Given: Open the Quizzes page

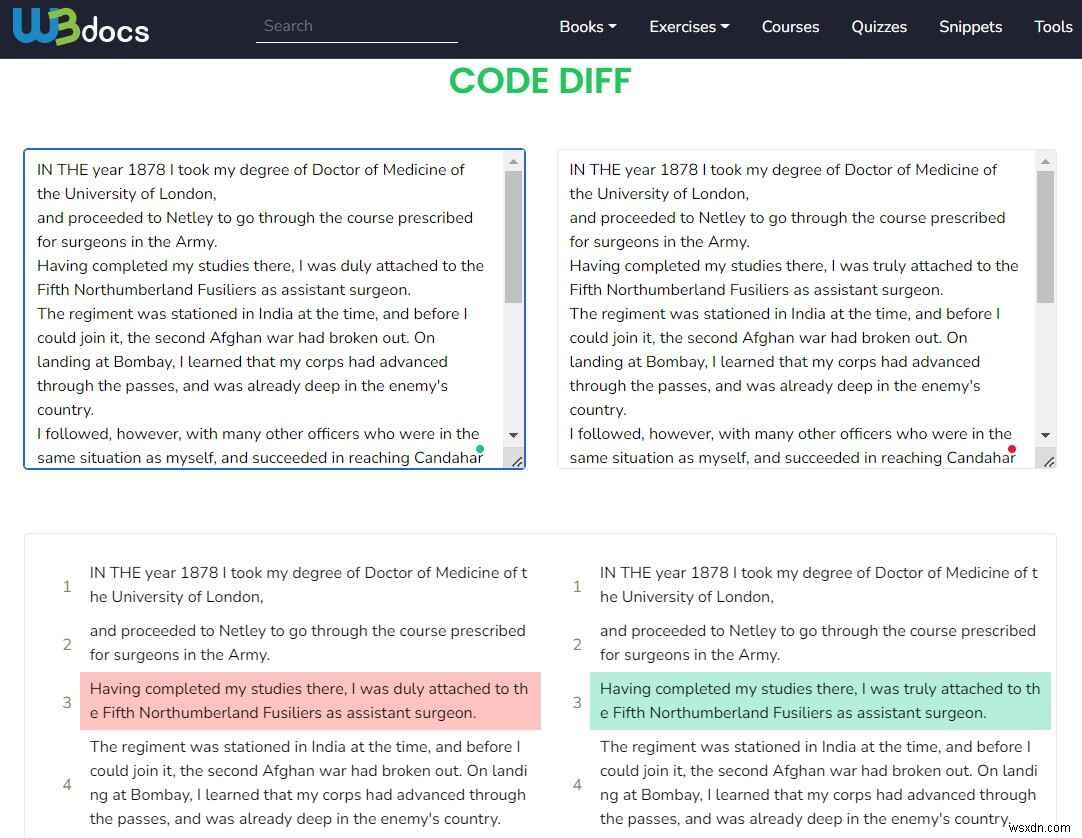Looking at the screenshot, I should [x=878, y=27].
